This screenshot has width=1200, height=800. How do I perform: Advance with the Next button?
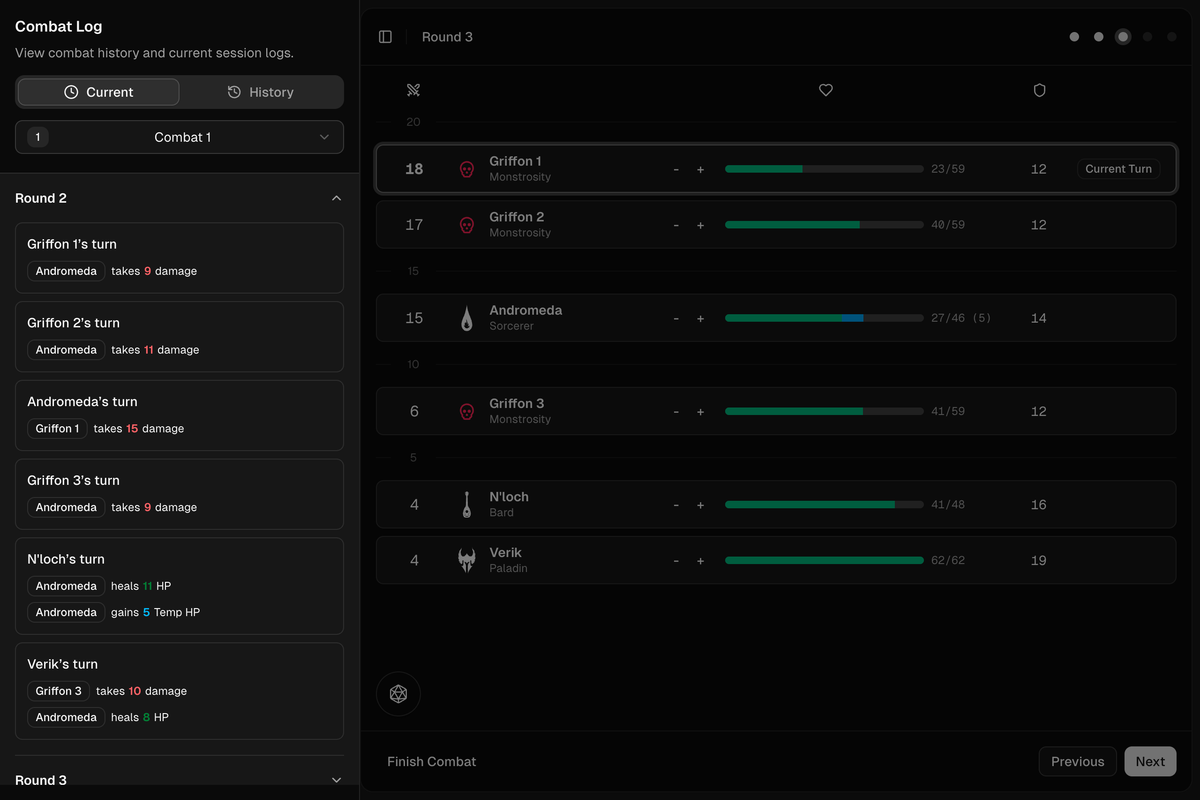[x=1150, y=761]
